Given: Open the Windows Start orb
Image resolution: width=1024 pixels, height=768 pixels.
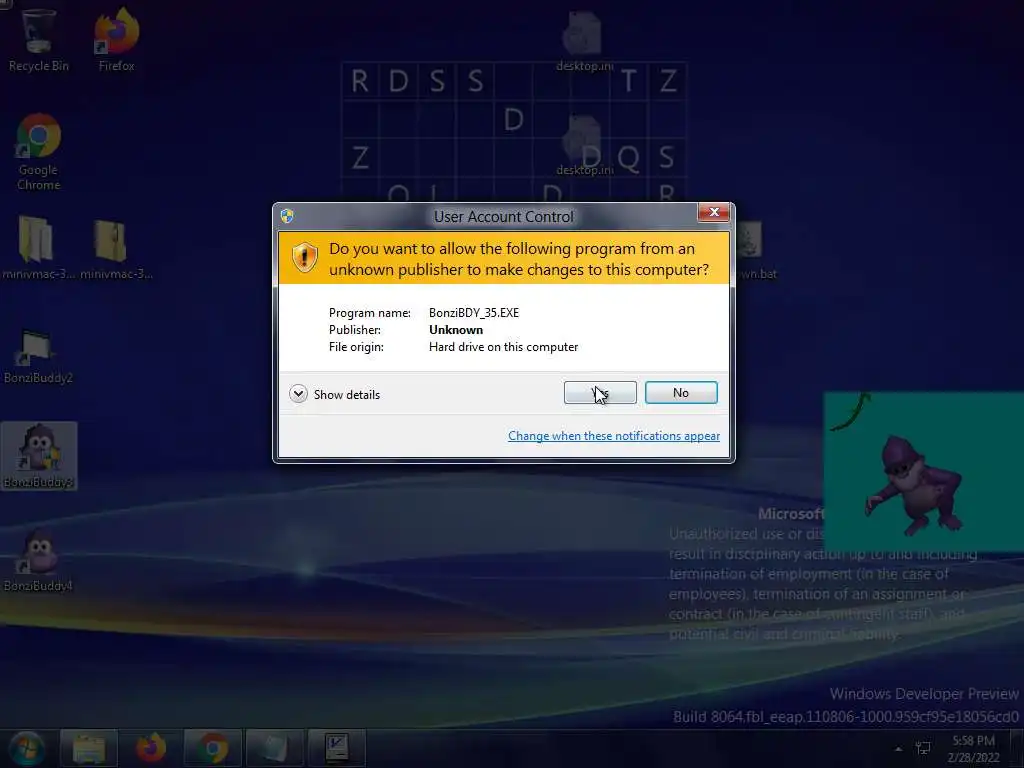Looking at the screenshot, I should pos(27,748).
